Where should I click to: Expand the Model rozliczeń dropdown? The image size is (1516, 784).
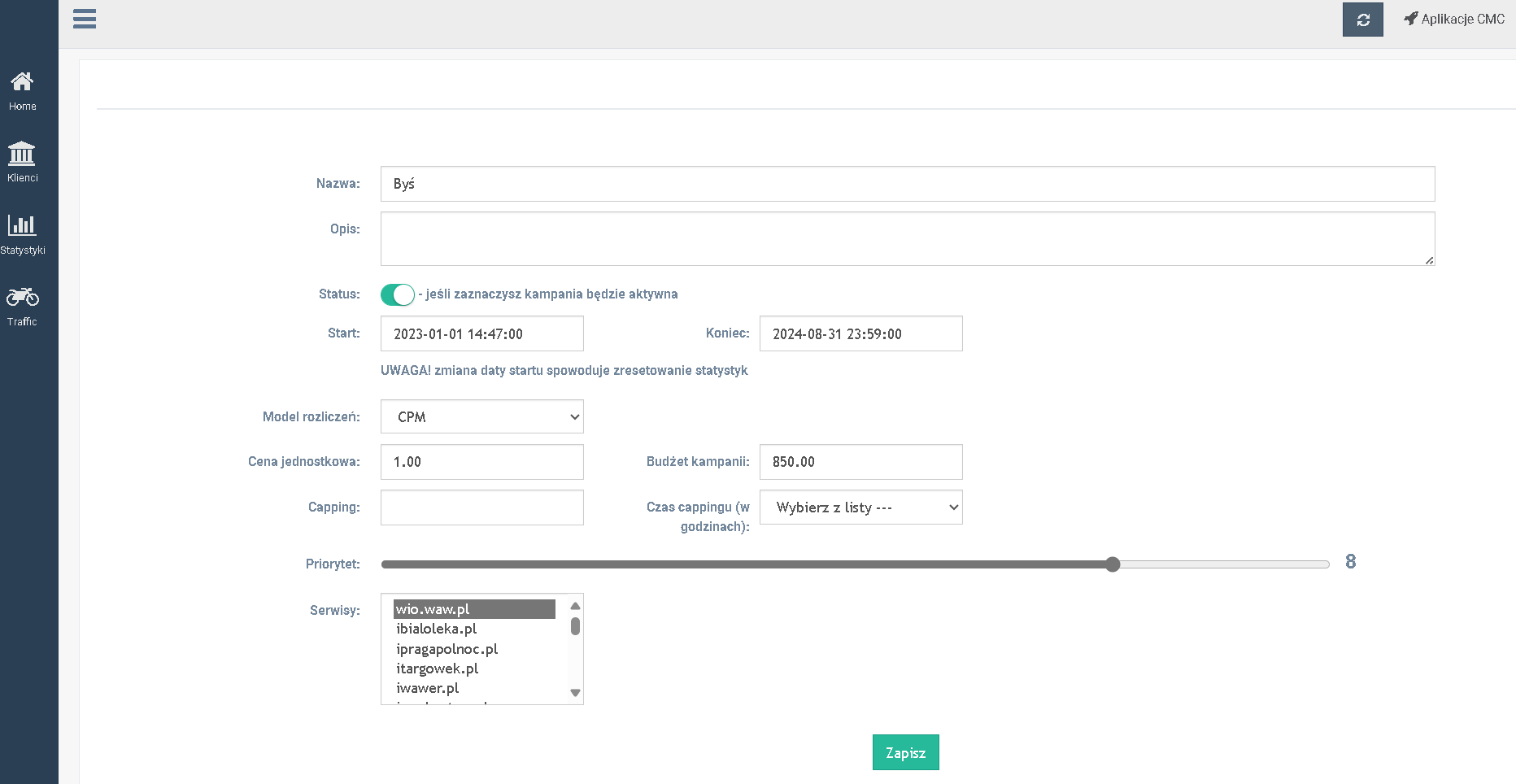tap(481, 416)
